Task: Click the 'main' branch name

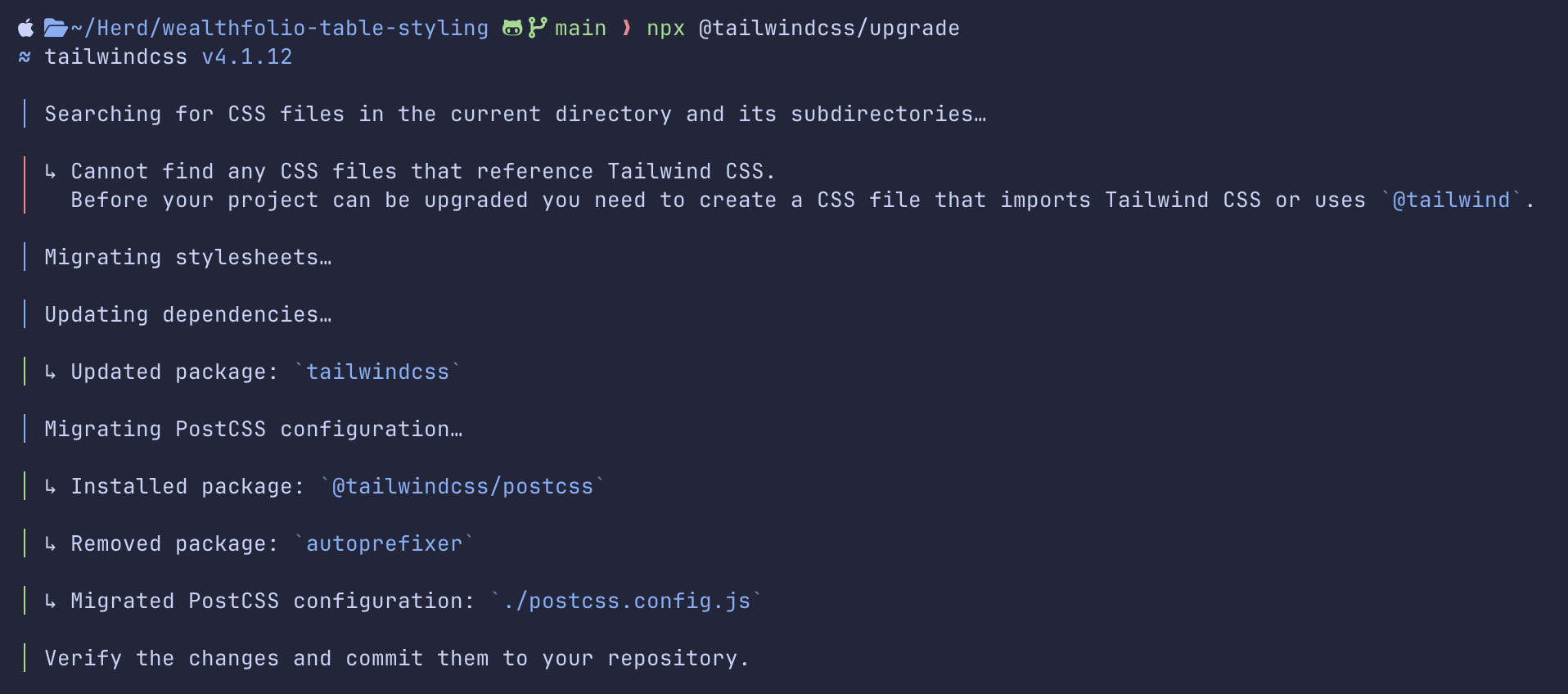Action: click(x=580, y=29)
